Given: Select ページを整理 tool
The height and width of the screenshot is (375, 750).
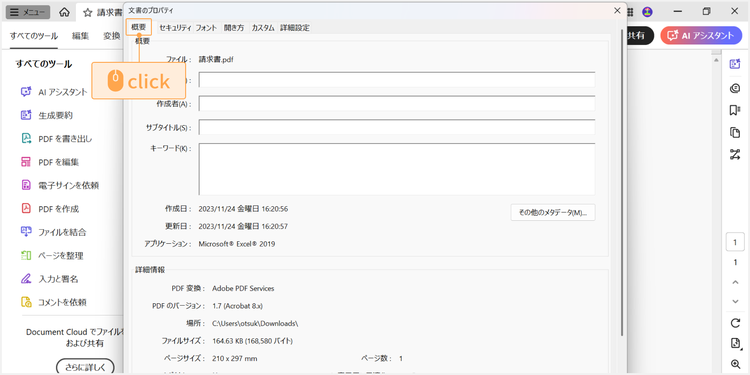Looking at the screenshot, I should point(51,255).
